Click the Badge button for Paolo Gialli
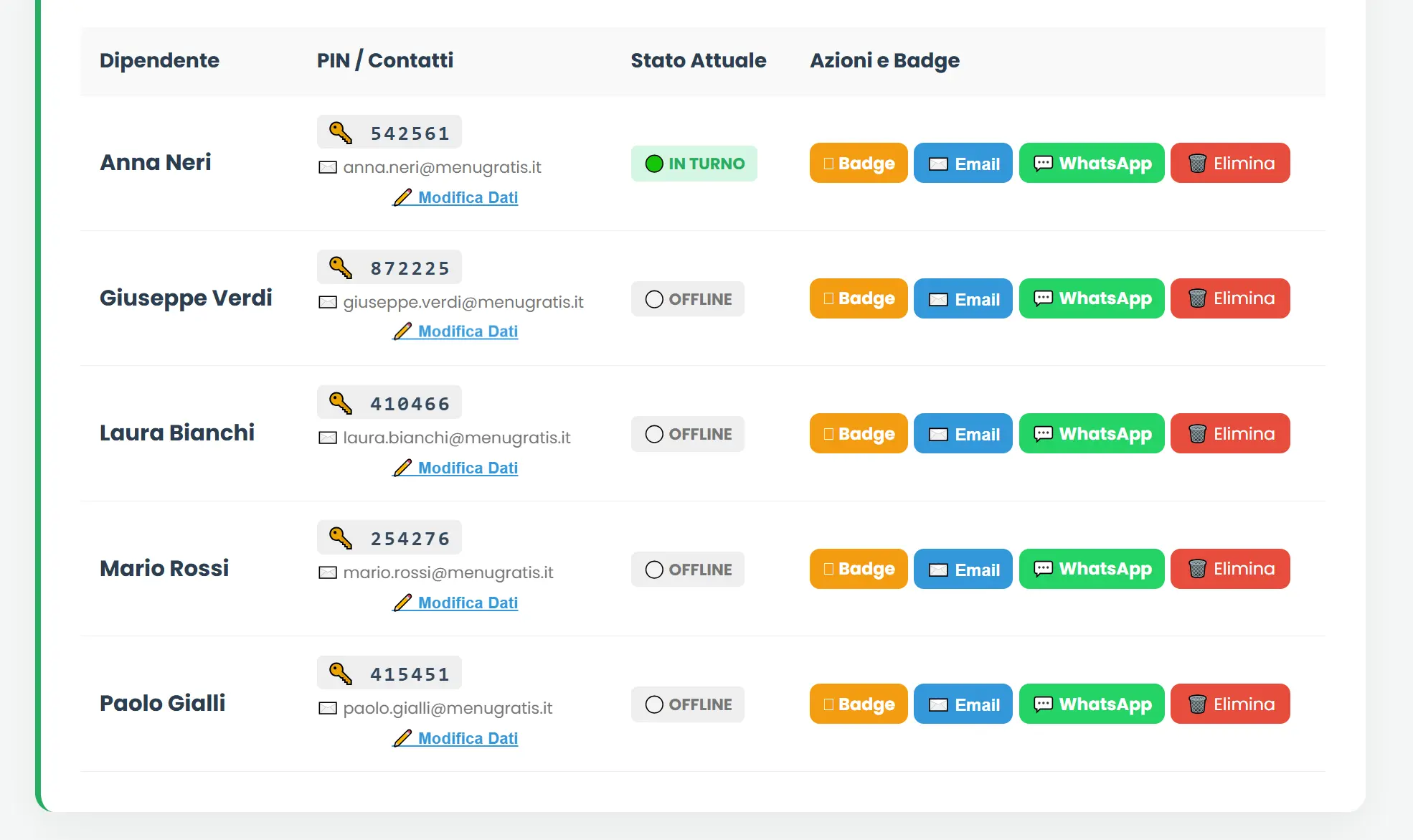Viewport: 1413px width, 840px height. [x=859, y=704]
